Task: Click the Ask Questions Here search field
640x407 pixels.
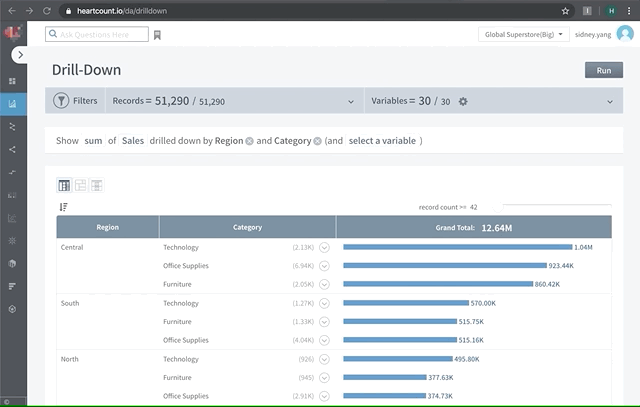Action: [x=97, y=34]
